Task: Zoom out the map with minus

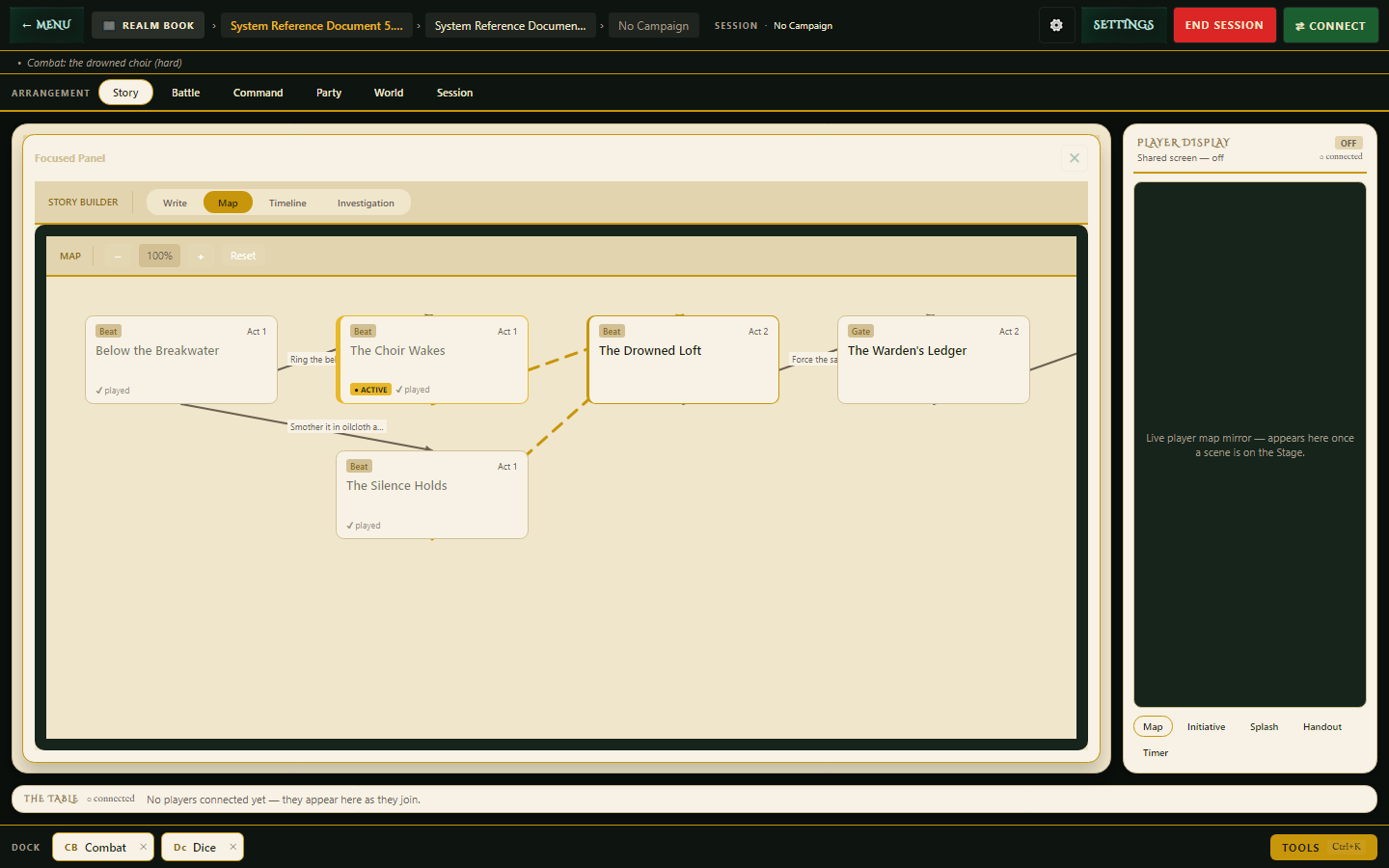Action: (118, 256)
